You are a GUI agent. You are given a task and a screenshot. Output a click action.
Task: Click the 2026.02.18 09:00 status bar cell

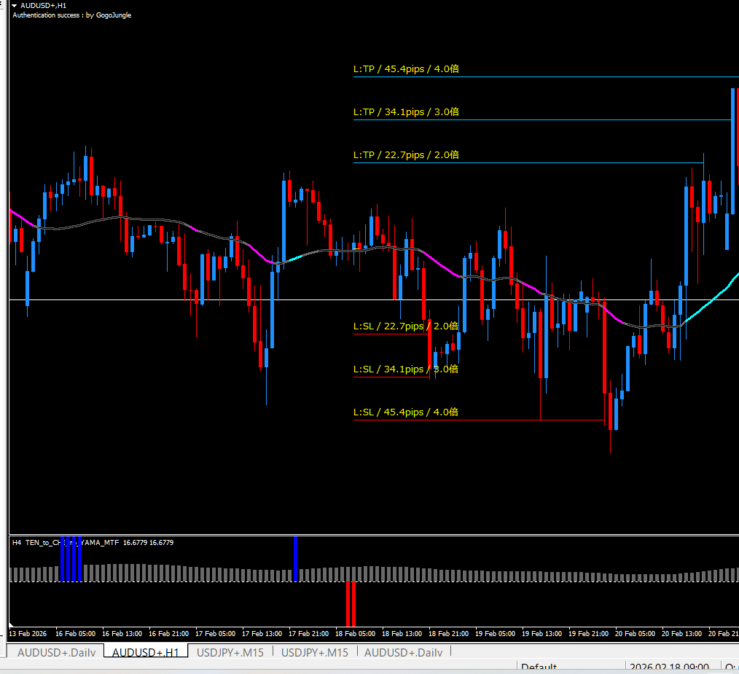point(669,667)
